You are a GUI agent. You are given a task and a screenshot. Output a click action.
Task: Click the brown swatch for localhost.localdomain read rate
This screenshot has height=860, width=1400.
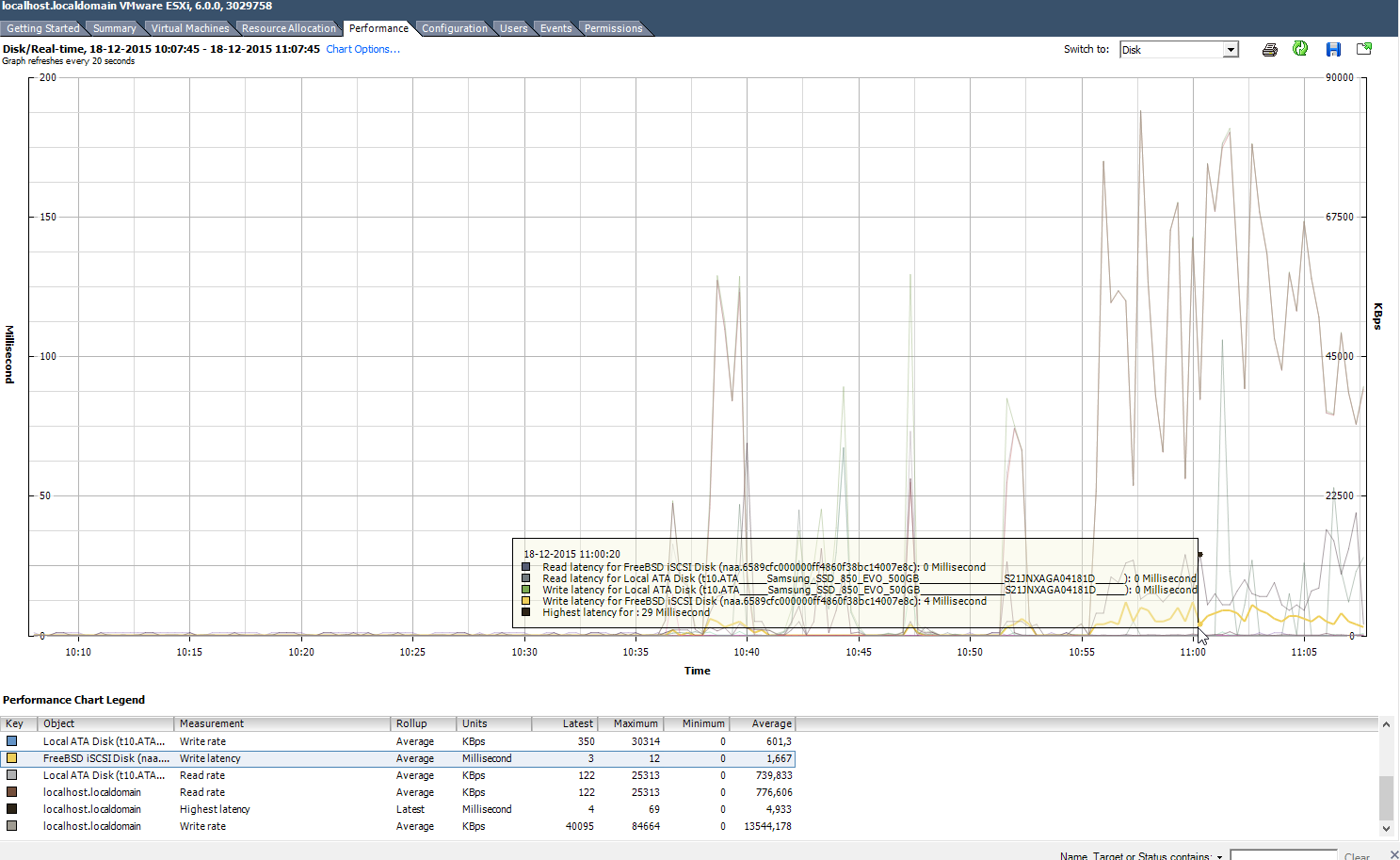point(12,792)
